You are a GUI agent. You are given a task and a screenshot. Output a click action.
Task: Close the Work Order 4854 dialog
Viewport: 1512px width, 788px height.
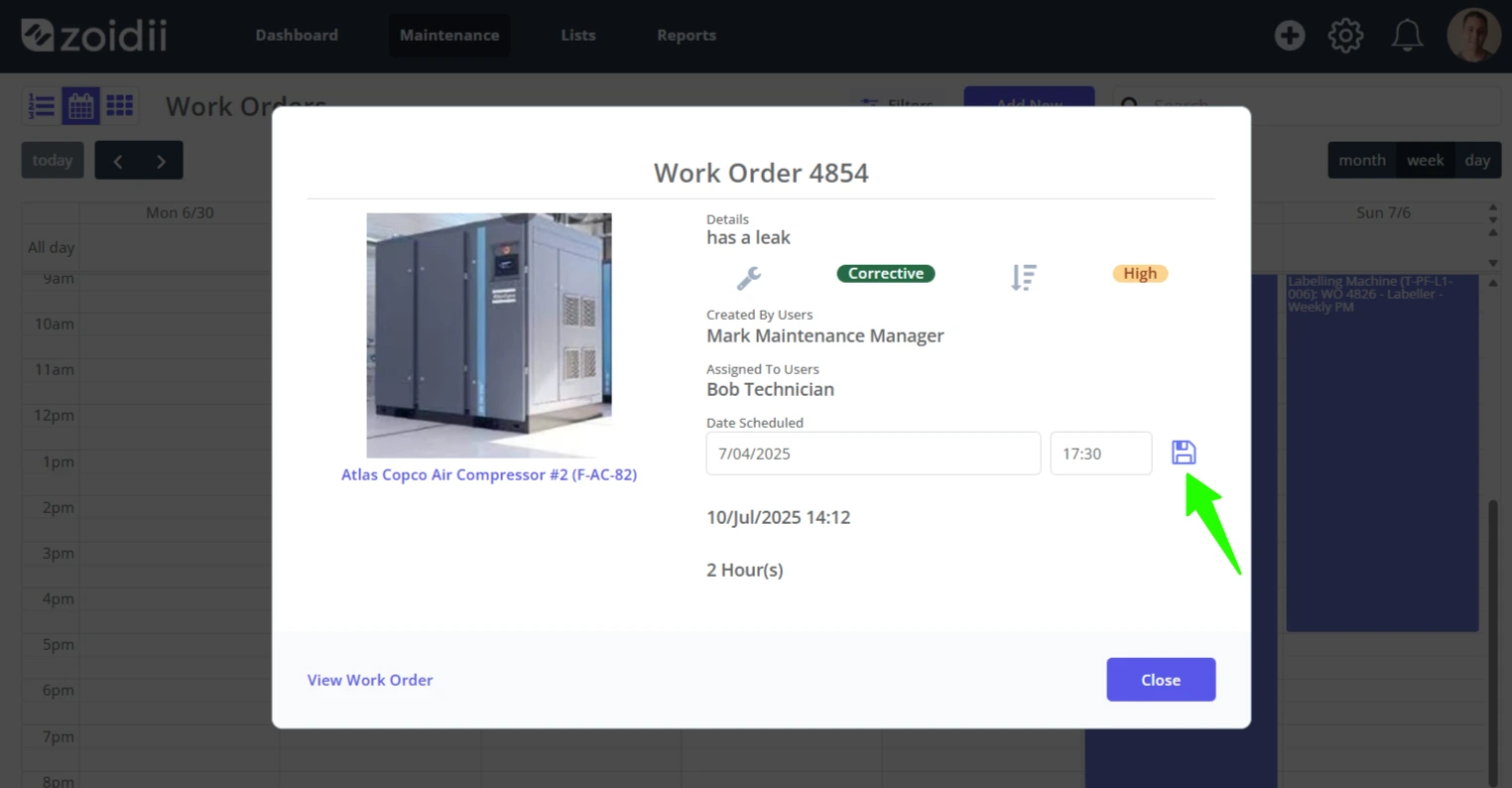click(1161, 680)
